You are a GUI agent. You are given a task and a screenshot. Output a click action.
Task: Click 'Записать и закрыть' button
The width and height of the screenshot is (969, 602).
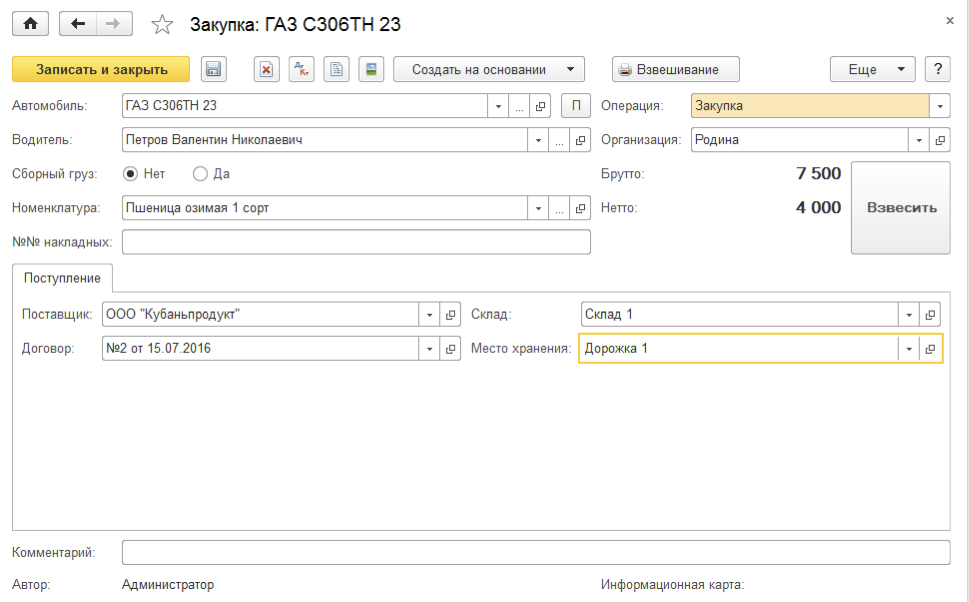coord(101,69)
